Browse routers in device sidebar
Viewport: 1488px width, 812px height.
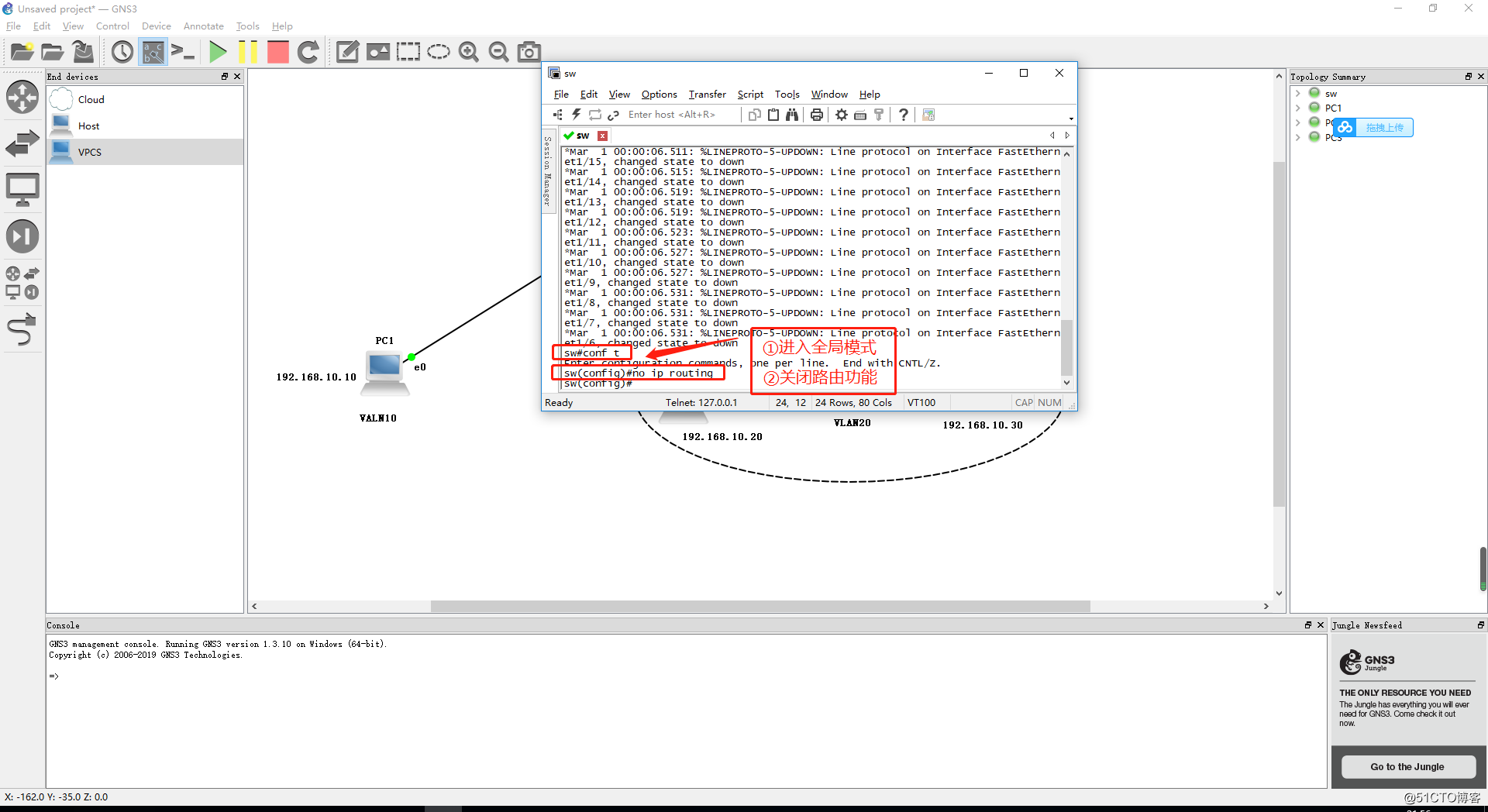click(x=22, y=97)
